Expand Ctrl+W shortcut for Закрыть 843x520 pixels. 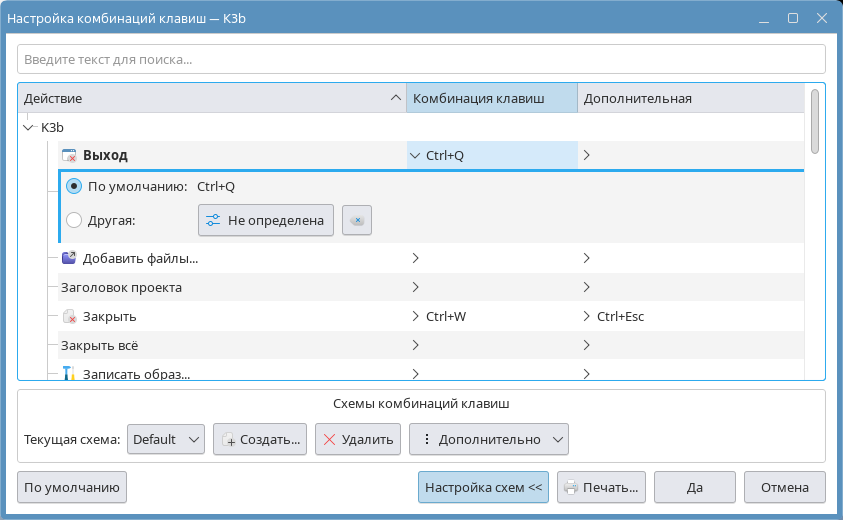416,317
